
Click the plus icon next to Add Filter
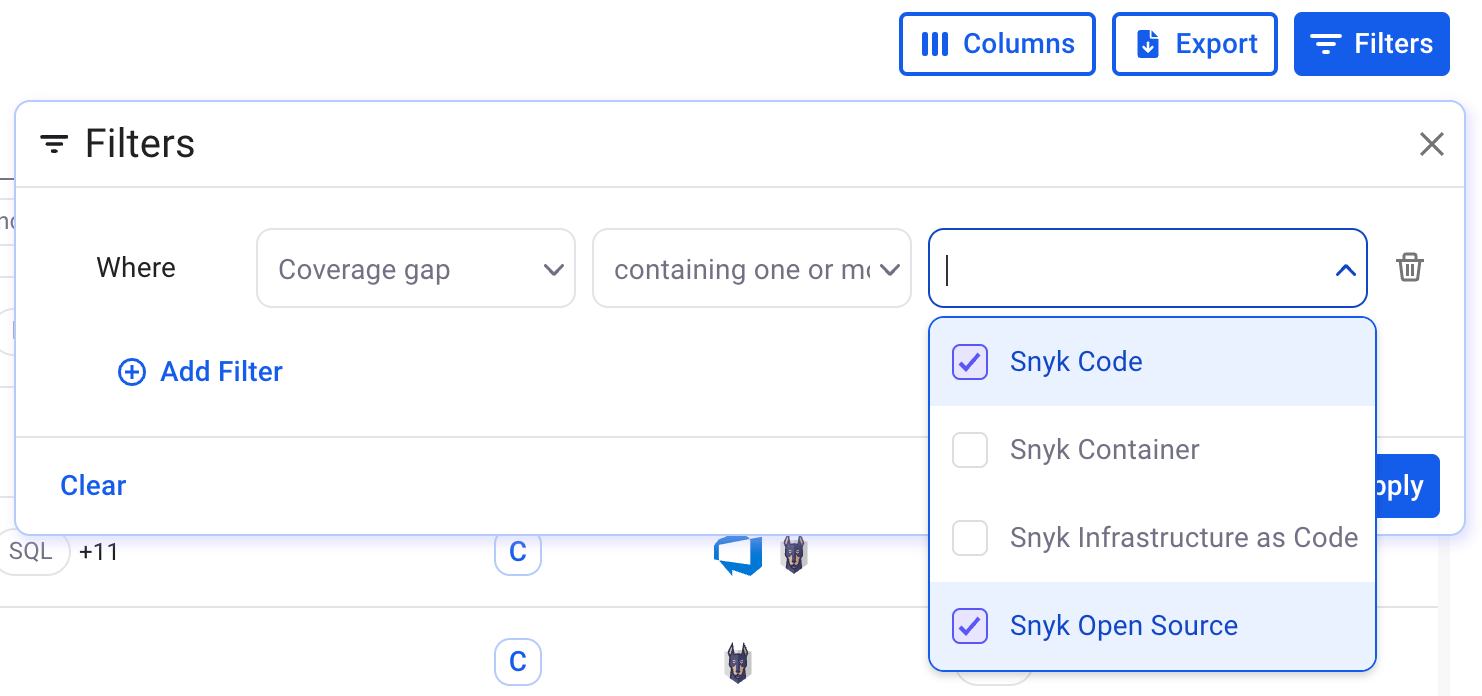(131, 371)
